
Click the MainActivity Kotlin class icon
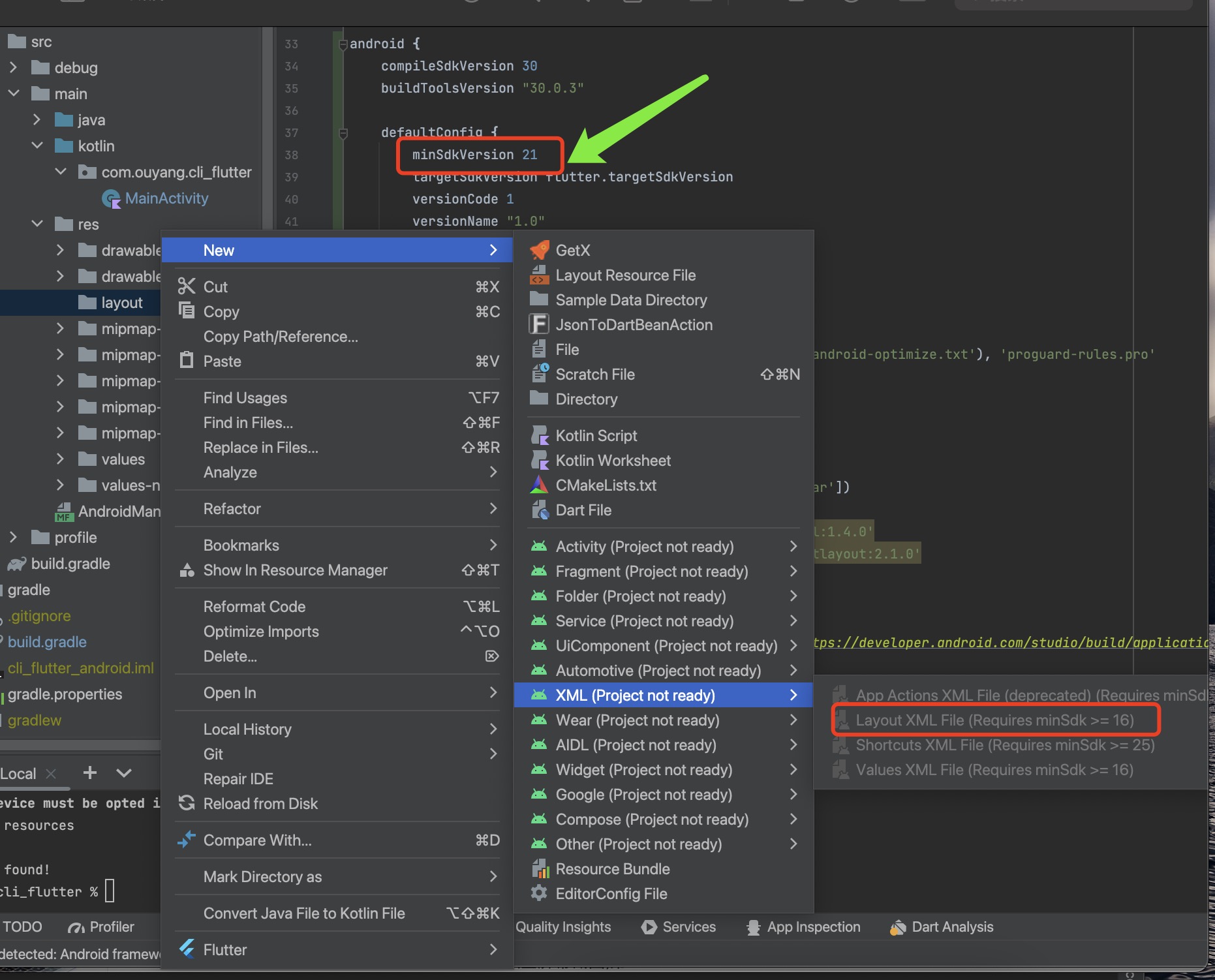coord(112,198)
